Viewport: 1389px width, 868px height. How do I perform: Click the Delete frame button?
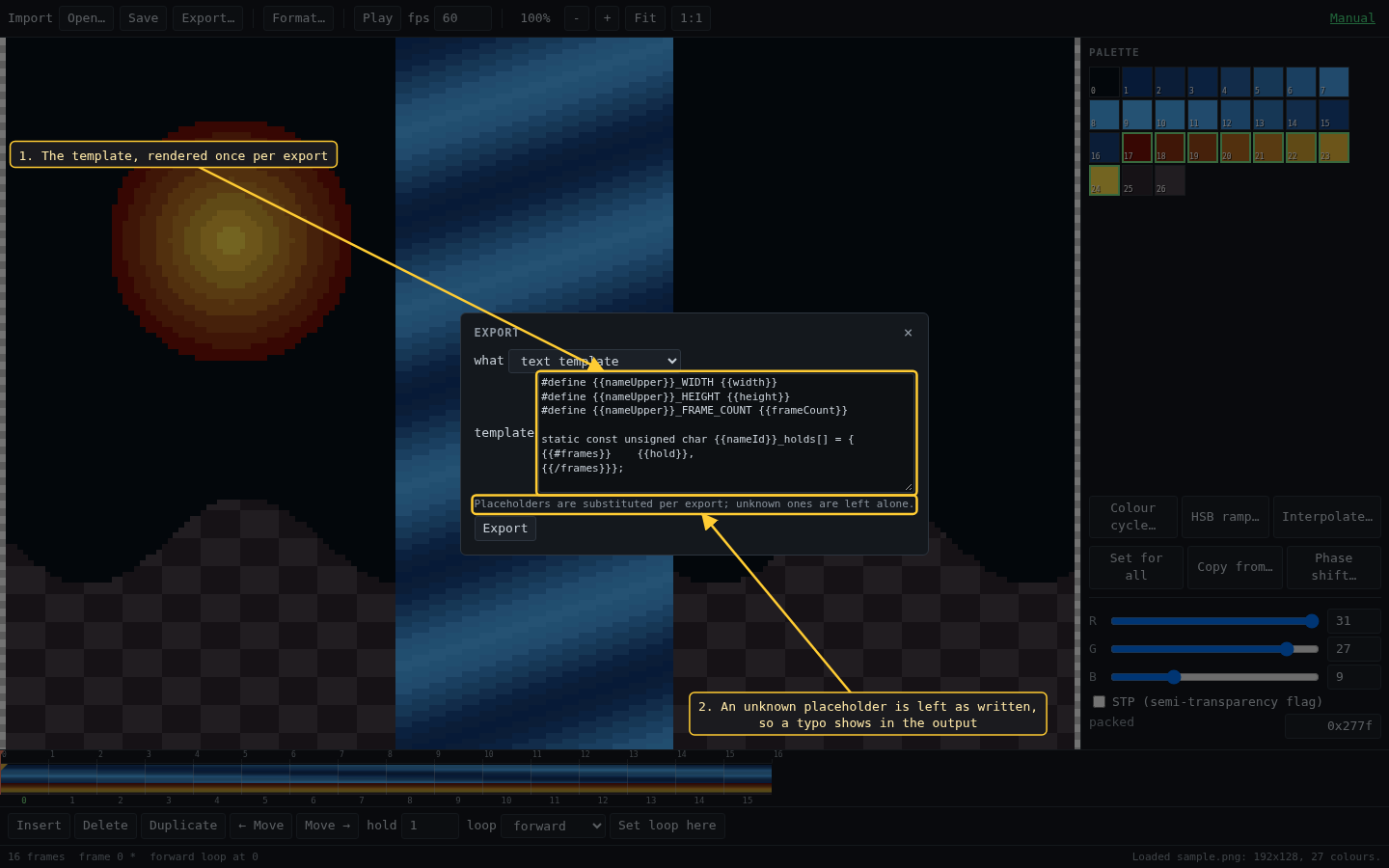pos(105,826)
